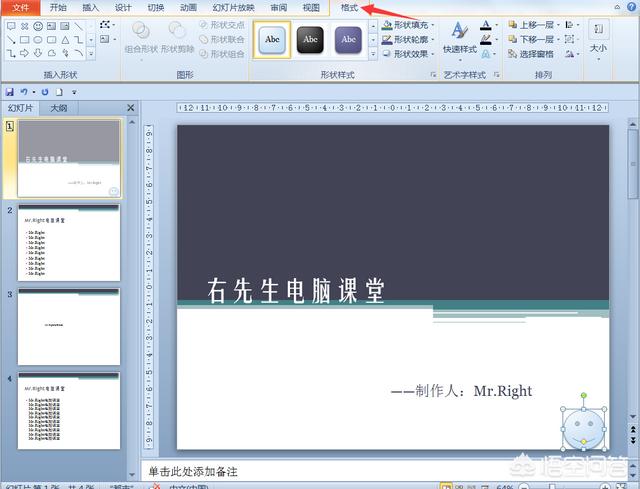640x489 pixels.
Task: Select slide 2 thumbnail
Action: click(69, 242)
